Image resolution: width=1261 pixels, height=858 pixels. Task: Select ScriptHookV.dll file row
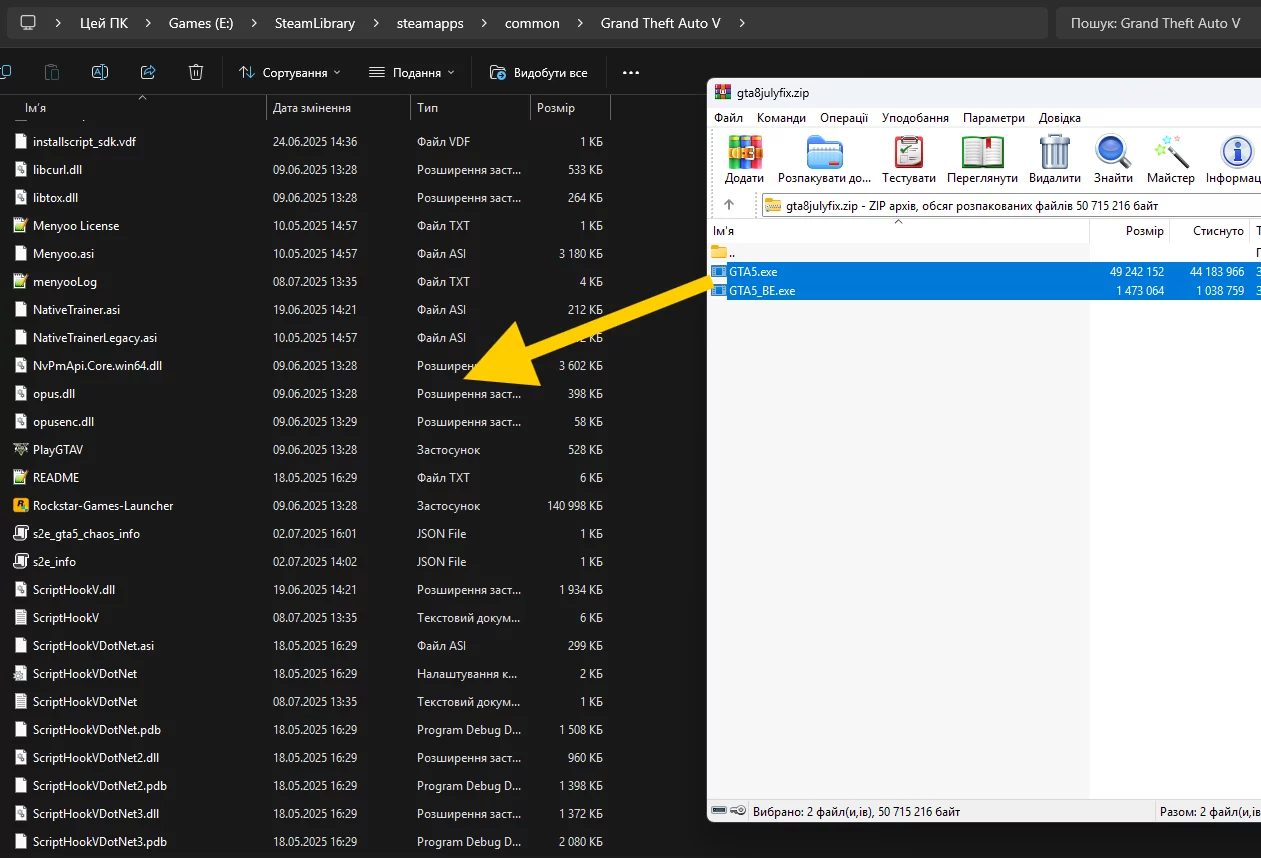click(308, 590)
